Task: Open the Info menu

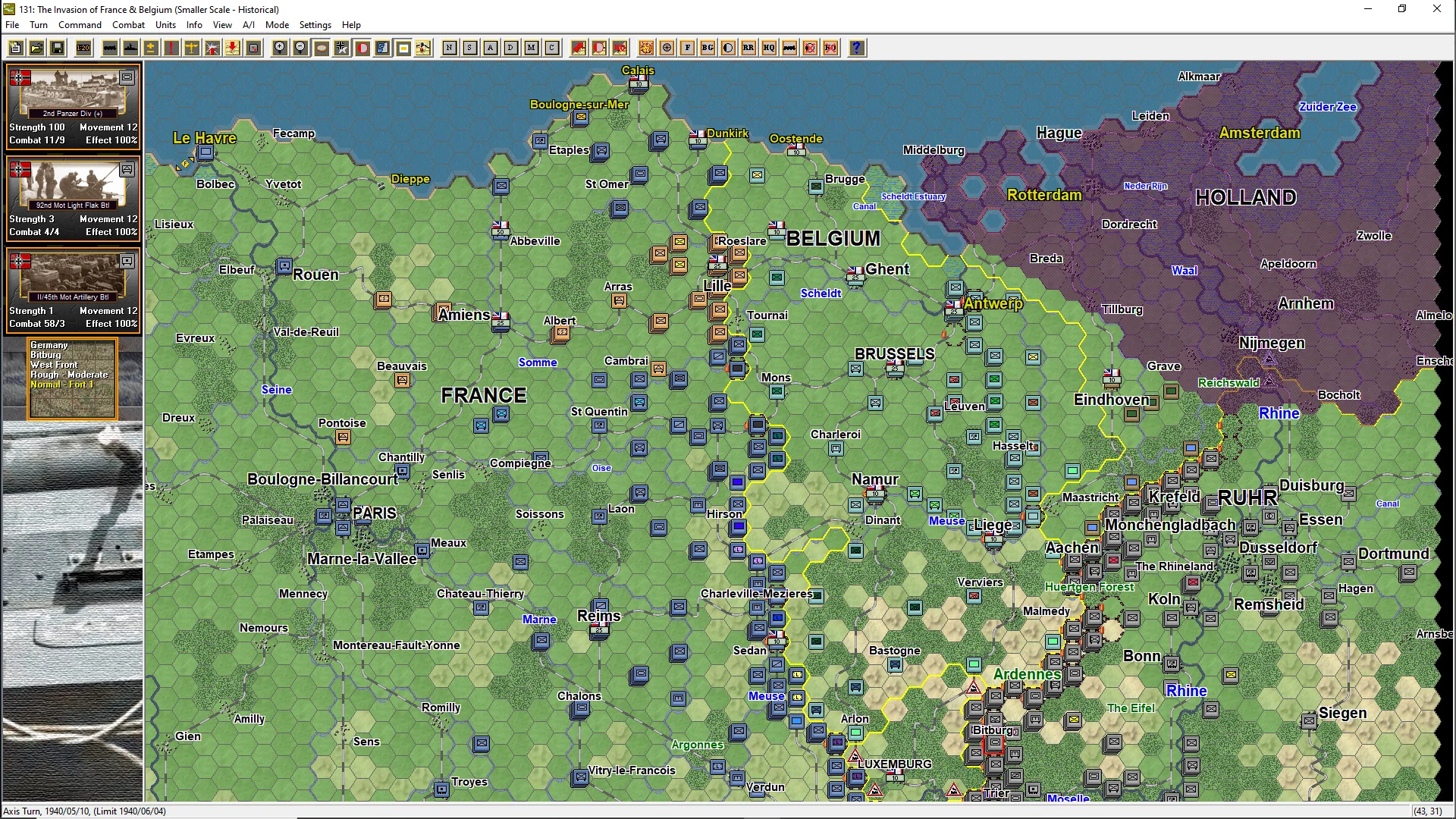Action: [x=194, y=25]
